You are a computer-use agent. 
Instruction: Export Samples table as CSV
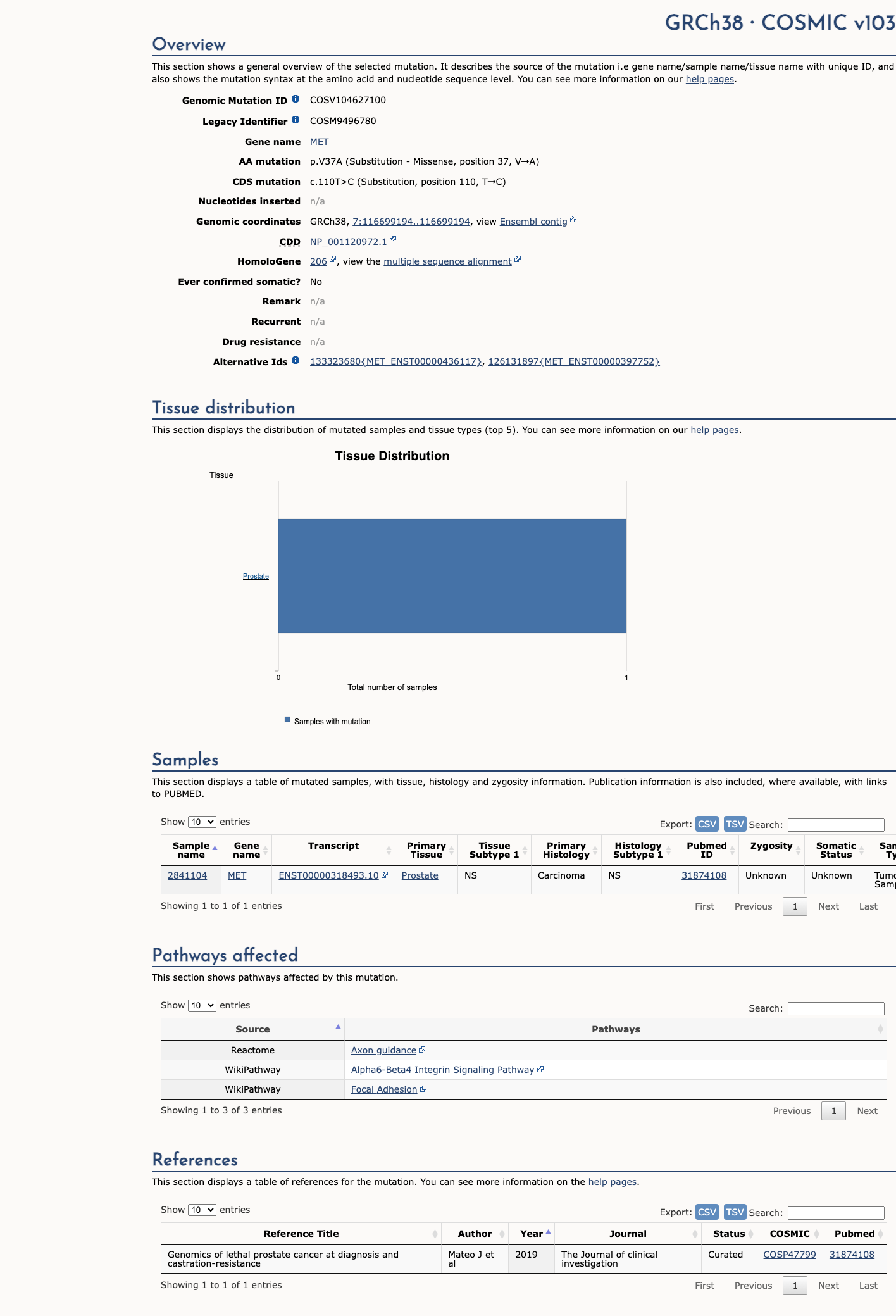(707, 824)
